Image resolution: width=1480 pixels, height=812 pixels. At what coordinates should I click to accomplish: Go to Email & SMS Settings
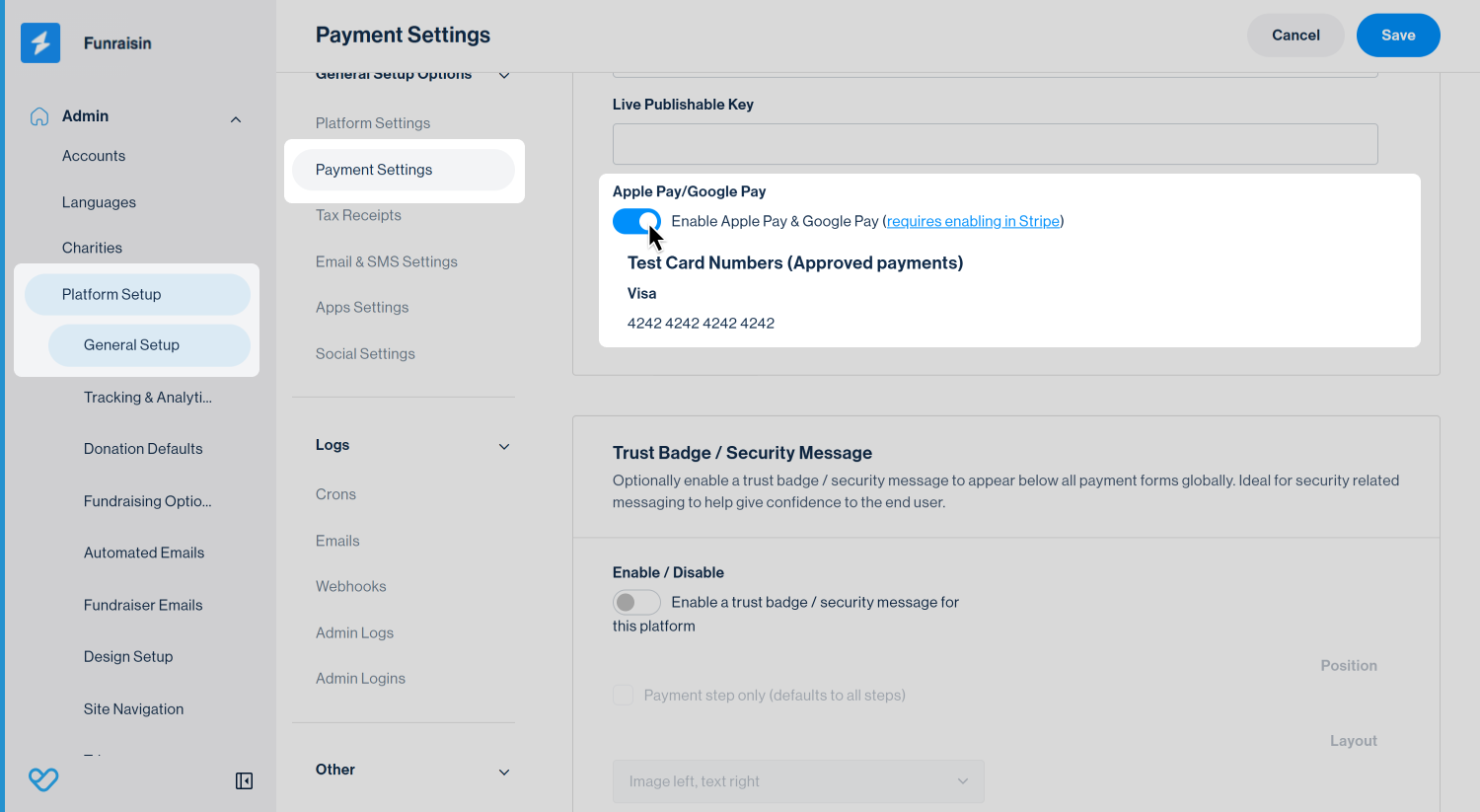[387, 261]
